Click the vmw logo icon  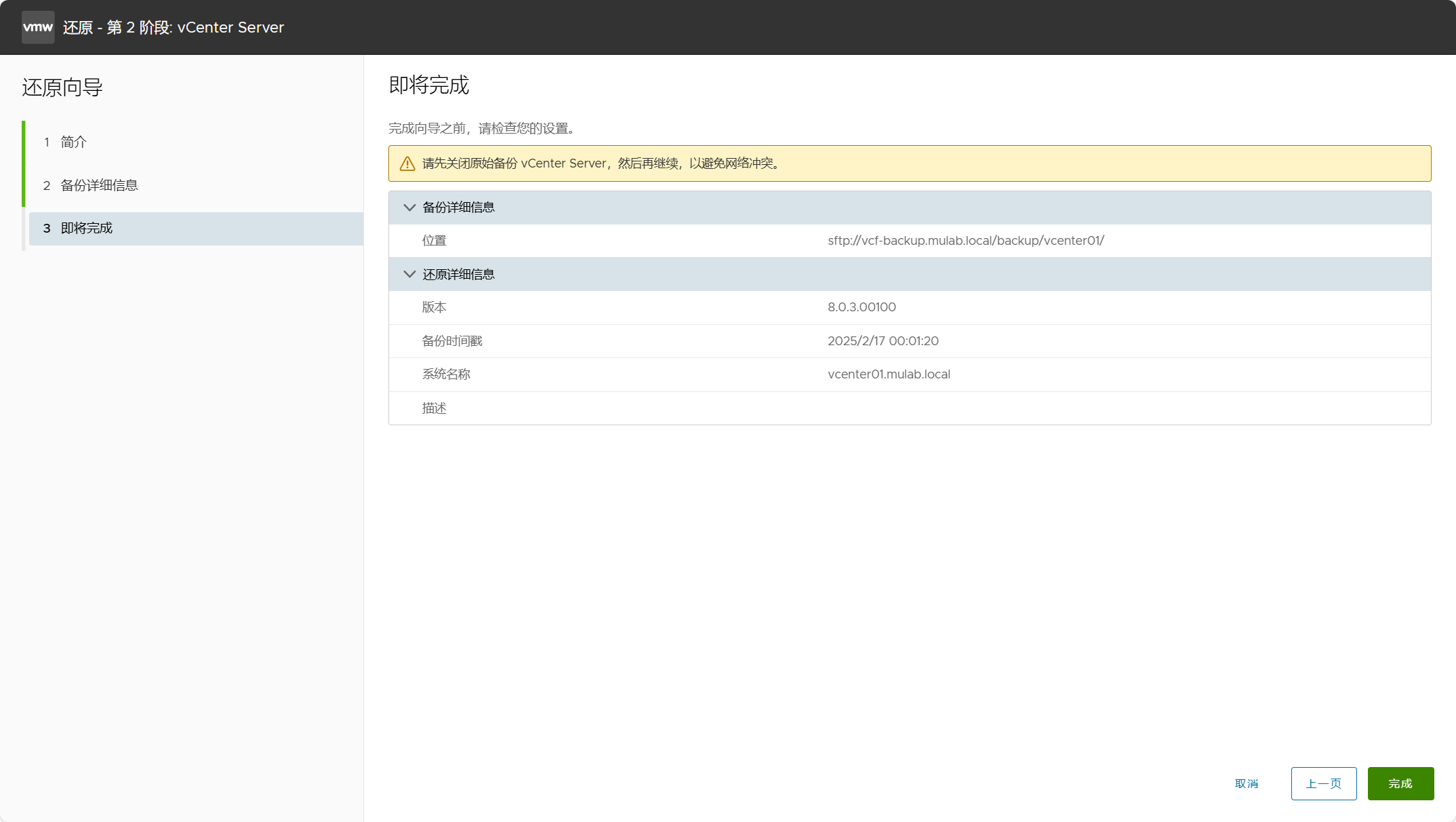(38, 27)
